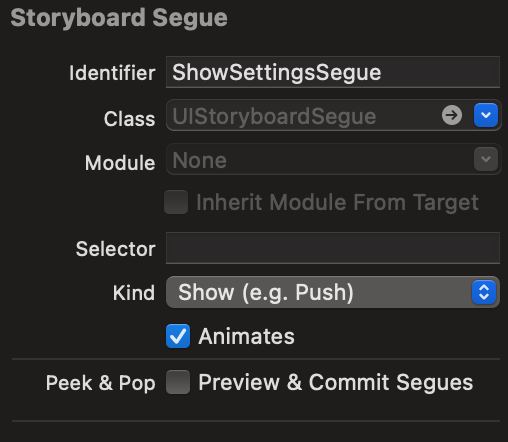The height and width of the screenshot is (442, 508).
Task: Open the Class dropdown with blue chevron
Action: click(x=486, y=115)
